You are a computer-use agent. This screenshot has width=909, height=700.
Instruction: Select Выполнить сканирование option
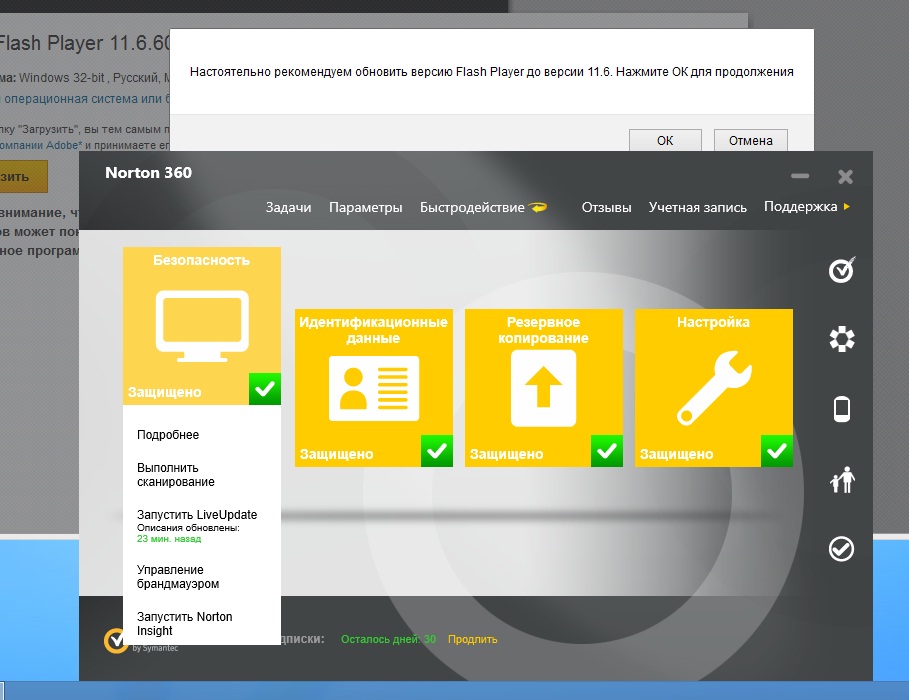(176, 475)
